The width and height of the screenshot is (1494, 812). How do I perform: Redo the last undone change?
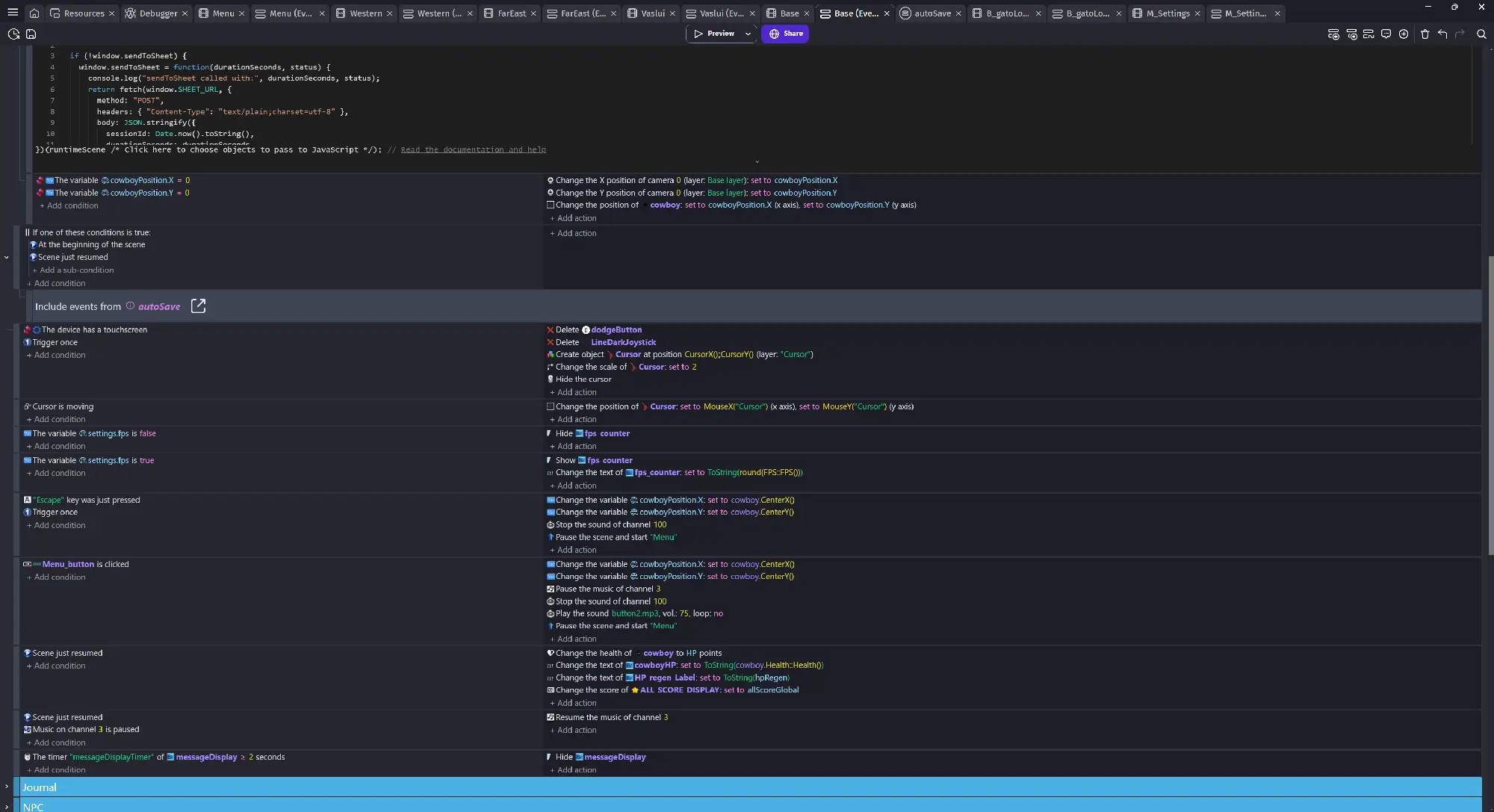[1460, 34]
